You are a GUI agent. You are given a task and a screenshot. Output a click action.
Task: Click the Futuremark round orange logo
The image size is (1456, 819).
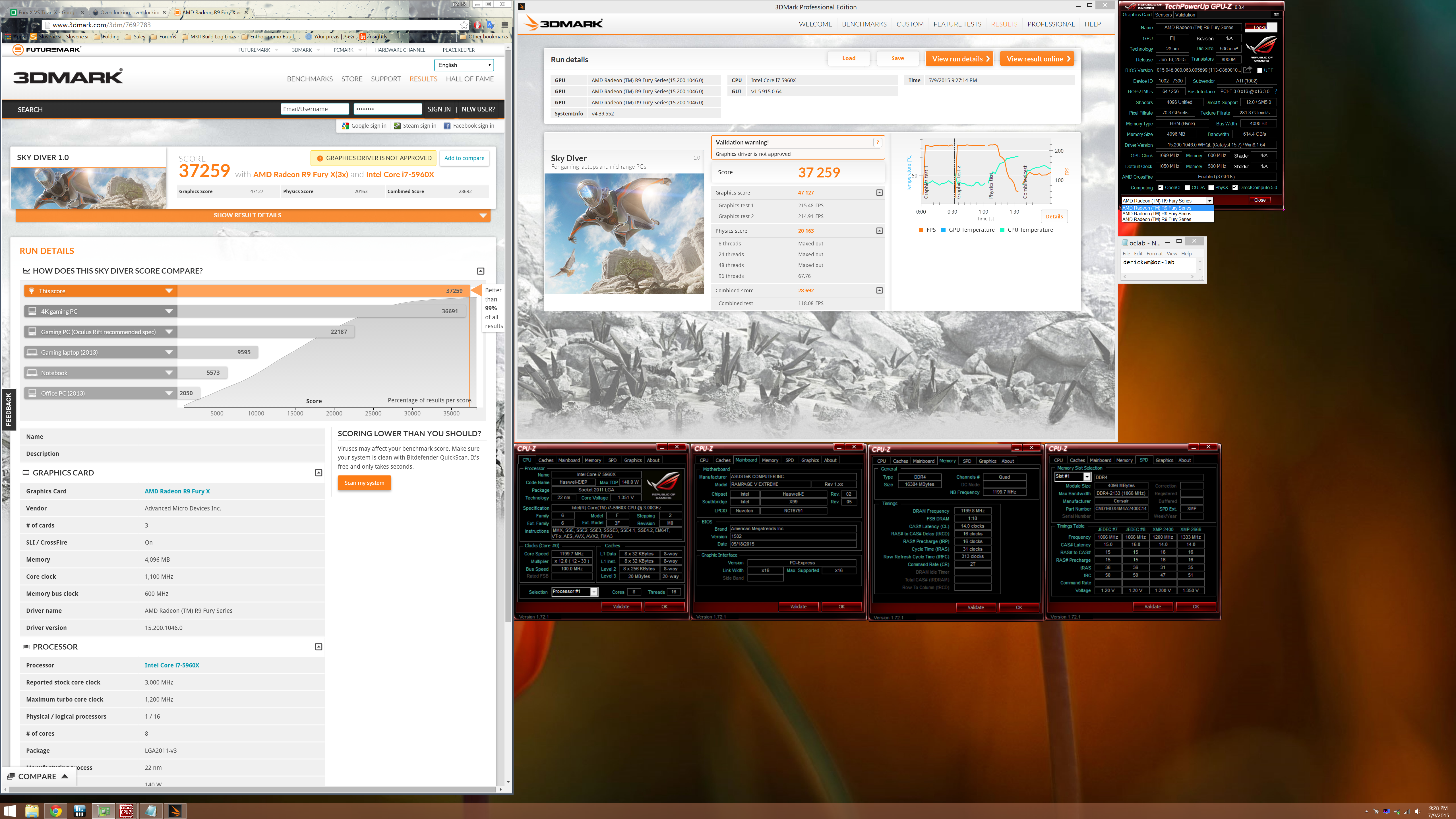(x=18, y=50)
